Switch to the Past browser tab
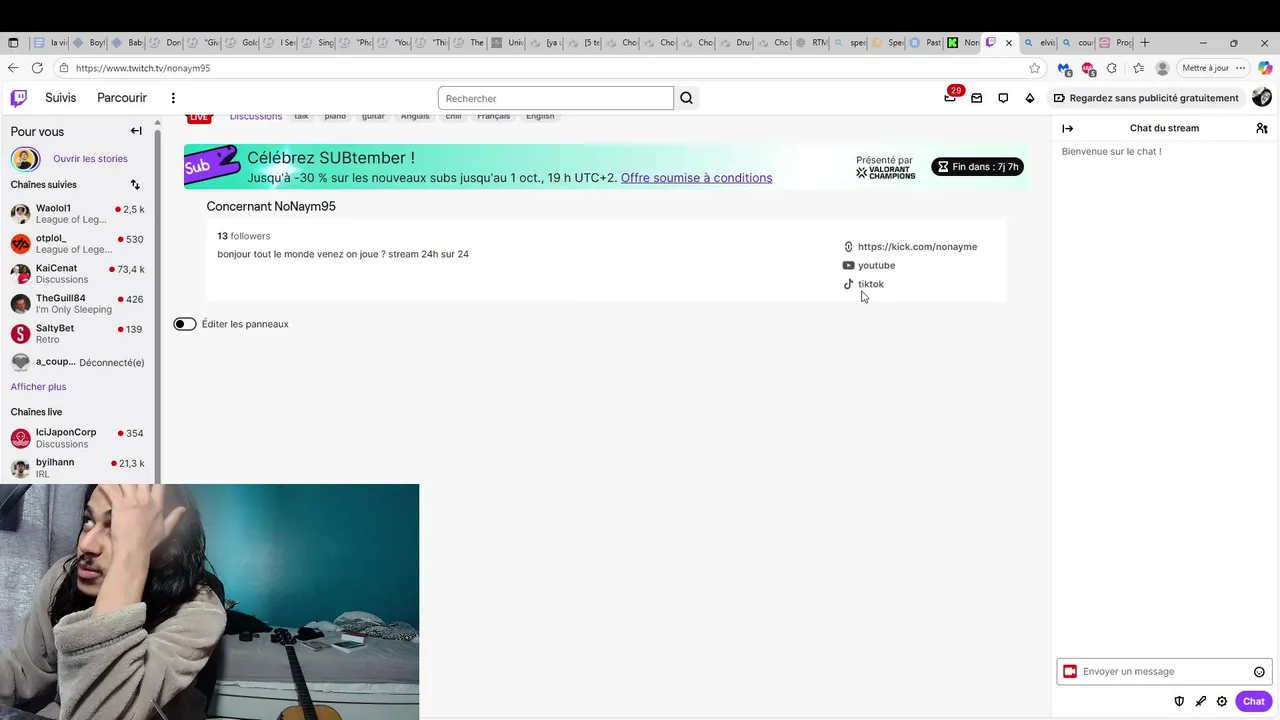 926,43
